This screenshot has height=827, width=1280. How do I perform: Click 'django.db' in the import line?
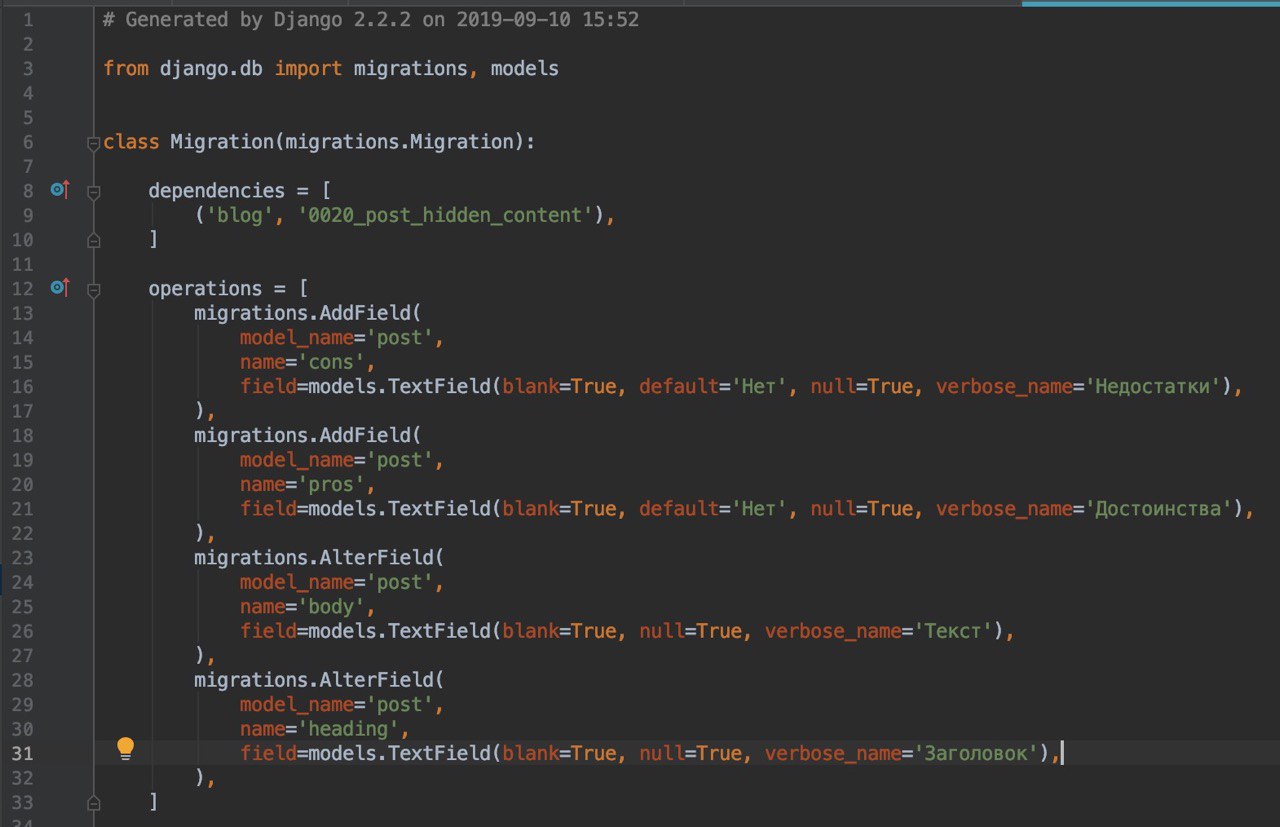click(211, 69)
